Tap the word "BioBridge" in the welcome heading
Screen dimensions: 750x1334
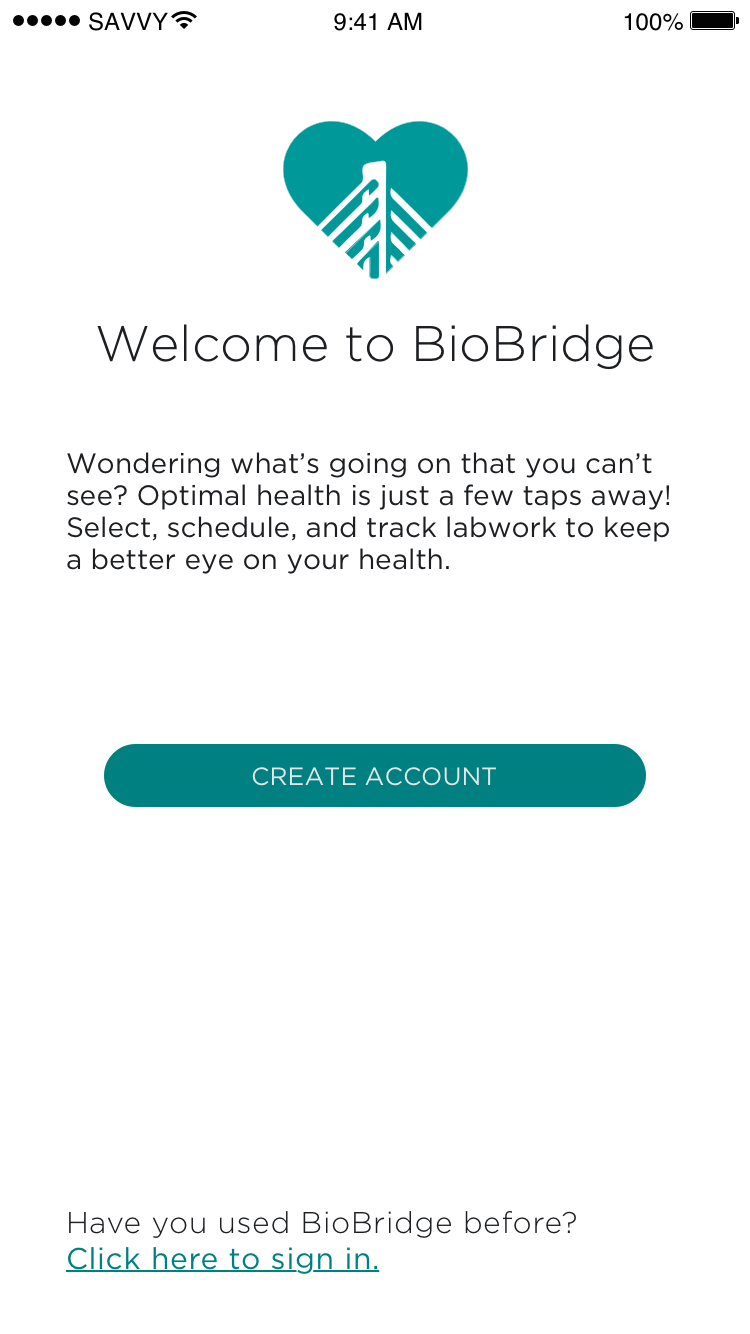click(533, 344)
